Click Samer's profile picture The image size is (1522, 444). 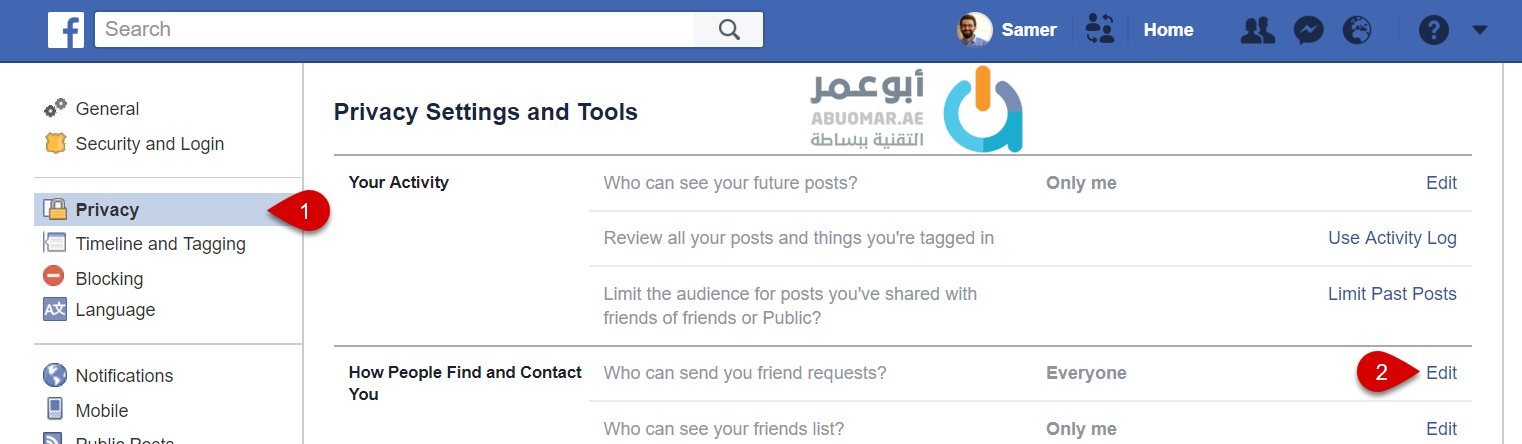[x=974, y=30]
